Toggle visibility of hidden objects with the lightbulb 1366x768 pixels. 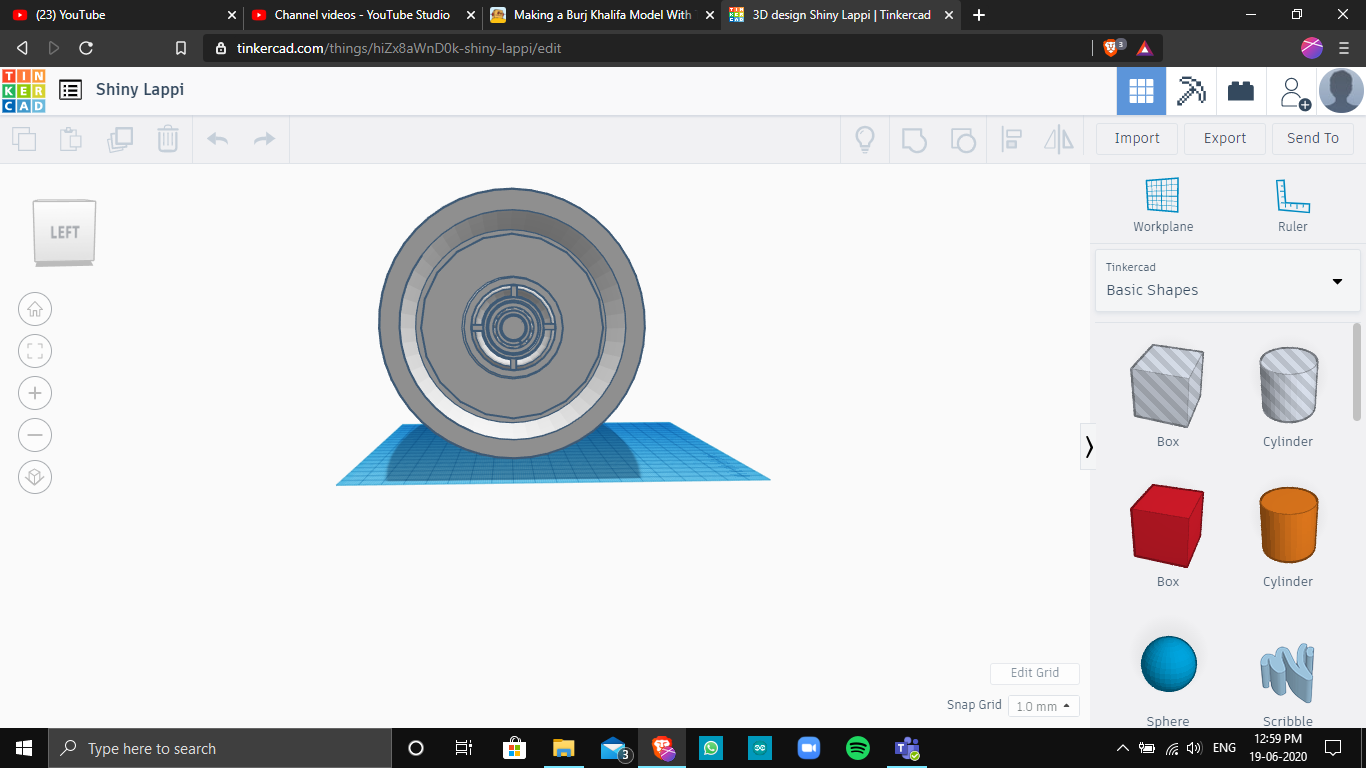864,139
